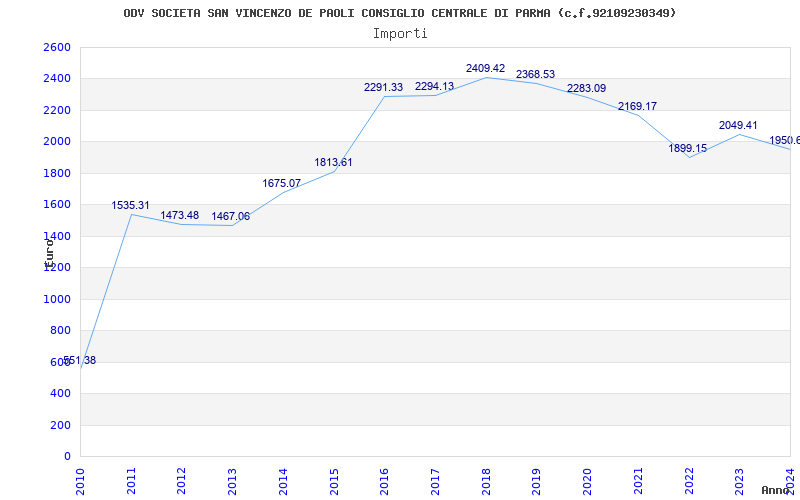Click the 2200 y-axis tick label

(x=57, y=110)
